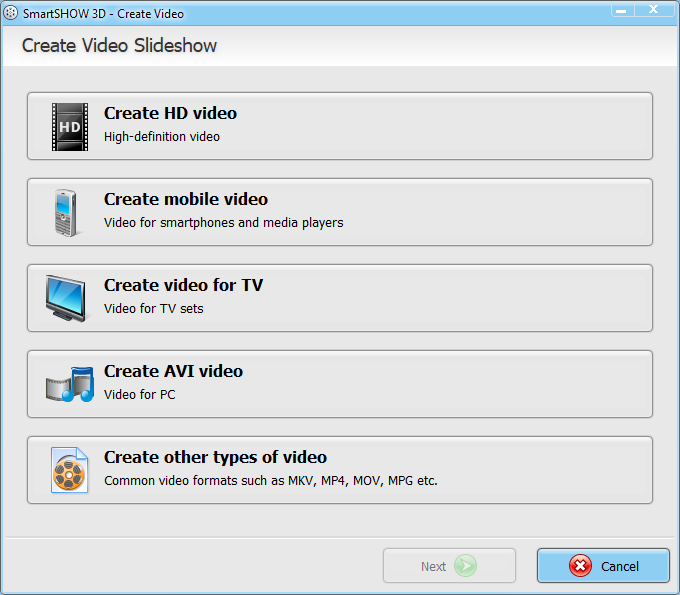Screen dimensions: 680x595
Task: Choose Create video for TV option
Action: coord(340,298)
